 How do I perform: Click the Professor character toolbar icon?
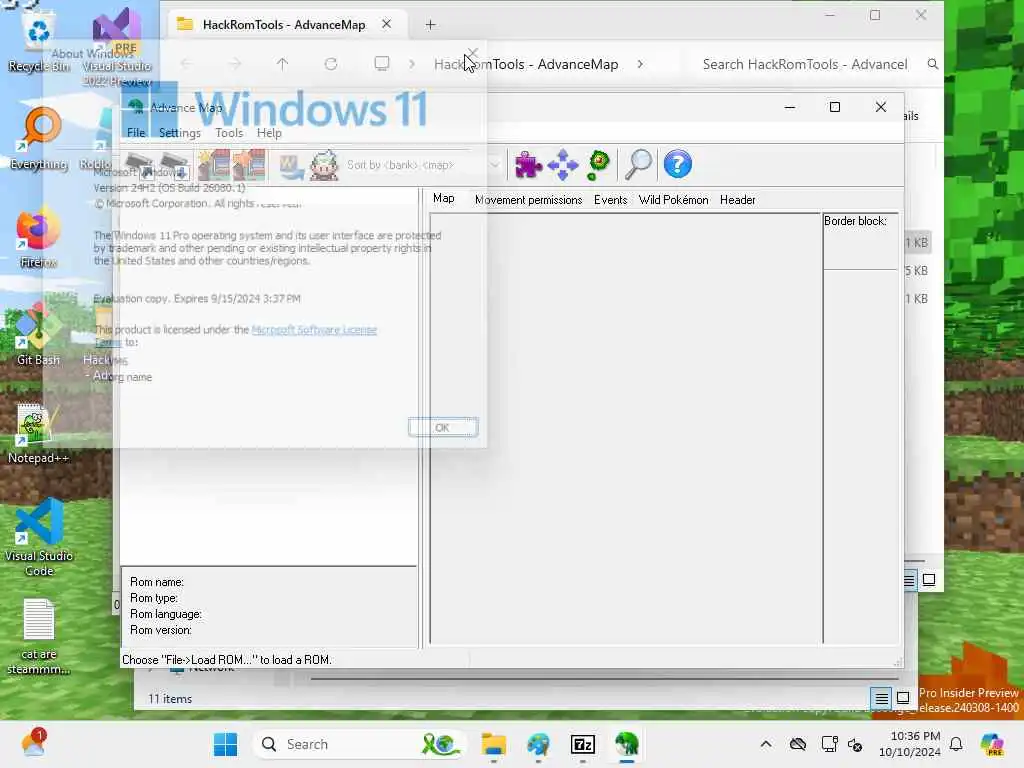click(x=324, y=165)
